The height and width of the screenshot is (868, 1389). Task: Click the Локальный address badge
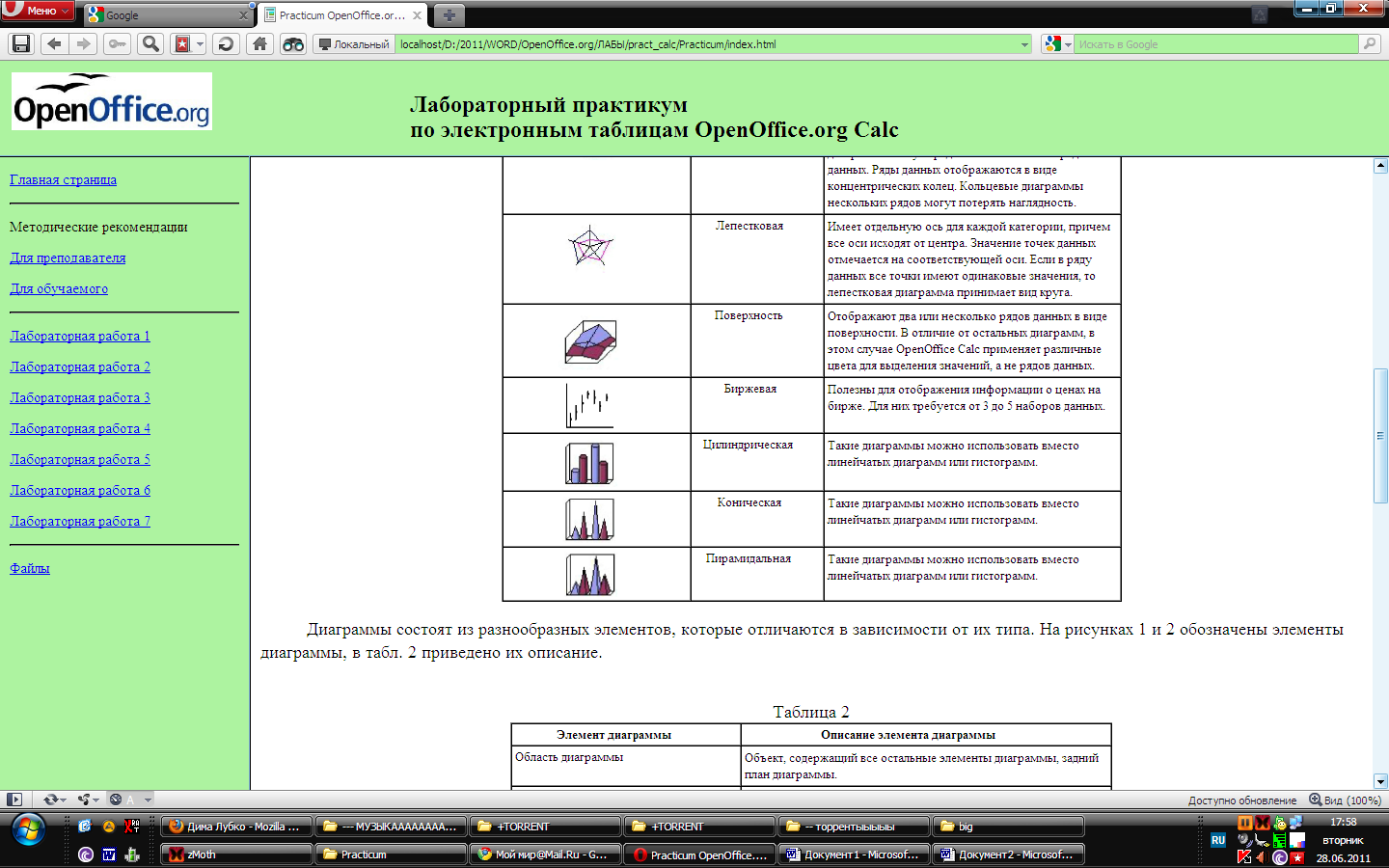(x=354, y=44)
